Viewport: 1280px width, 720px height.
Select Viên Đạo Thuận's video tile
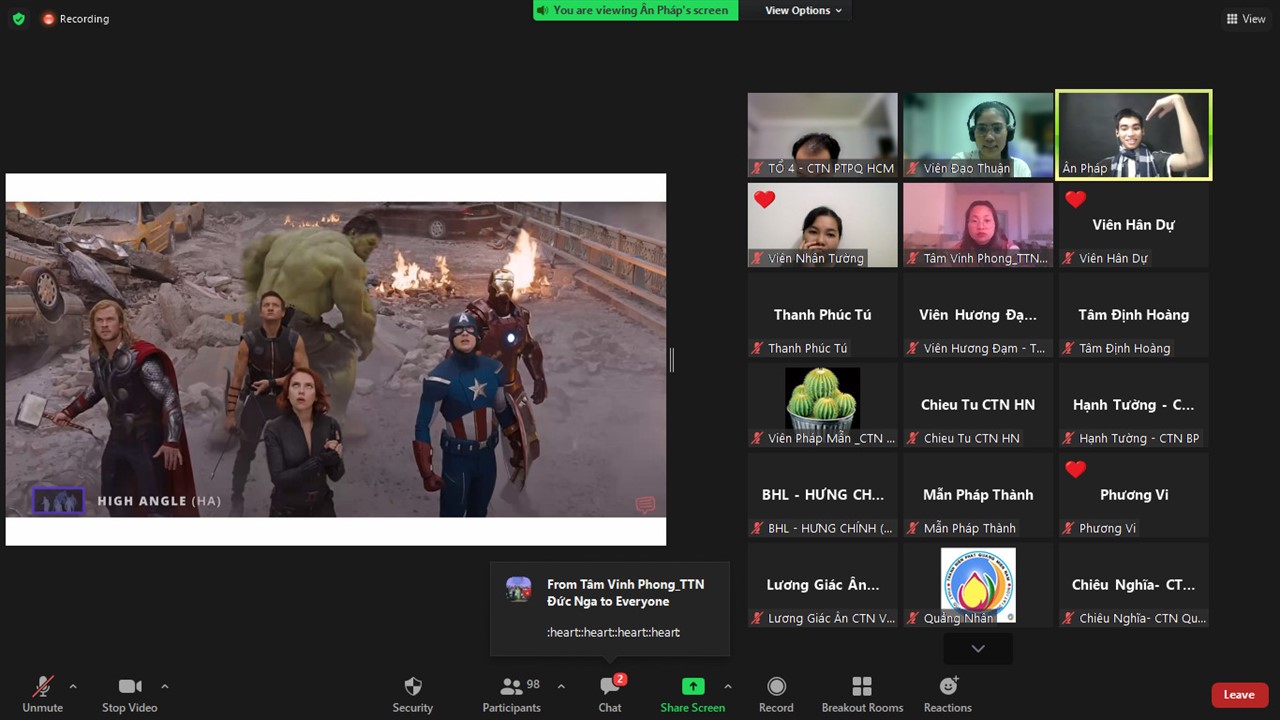click(978, 135)
